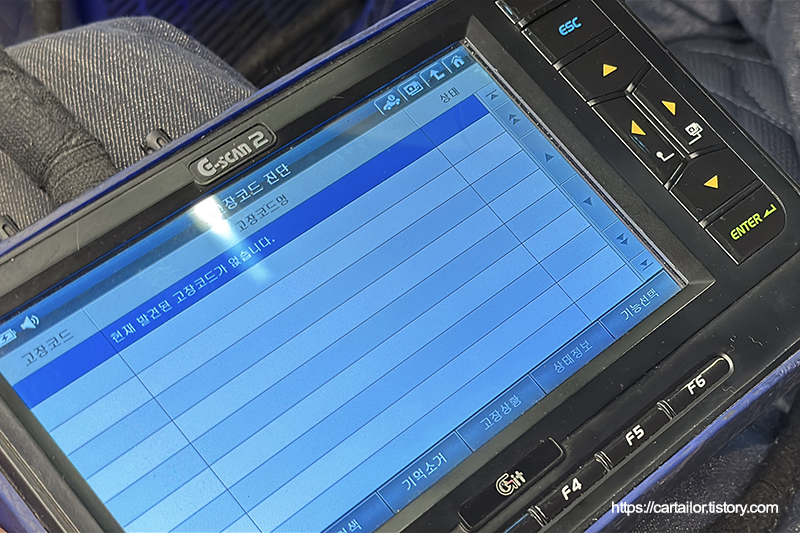The image size is (800, 533).
Task: Tap the battery status icon
Action: tap(7, 337)
